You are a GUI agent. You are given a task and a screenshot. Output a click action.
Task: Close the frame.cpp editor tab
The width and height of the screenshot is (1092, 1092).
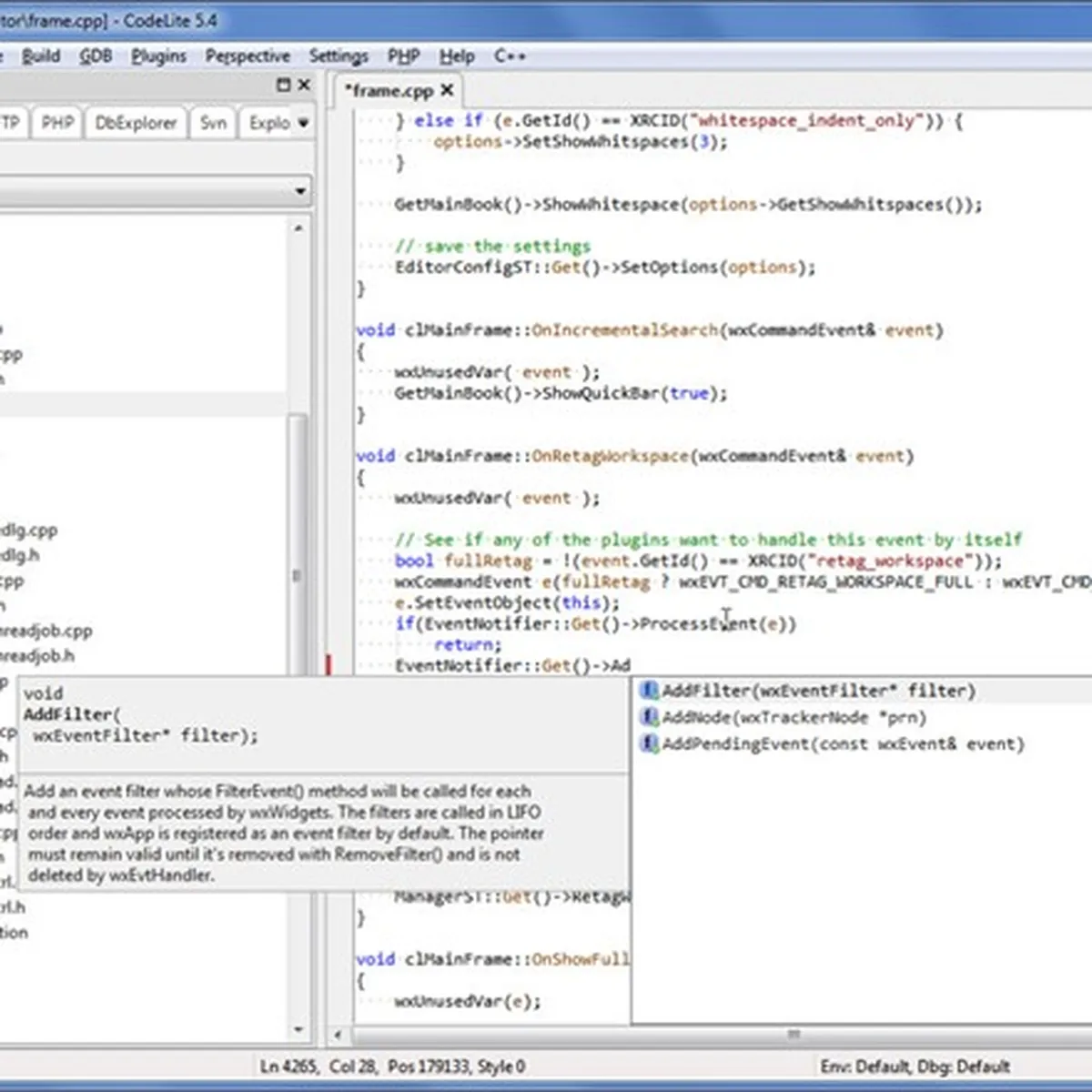pos(447,90)
